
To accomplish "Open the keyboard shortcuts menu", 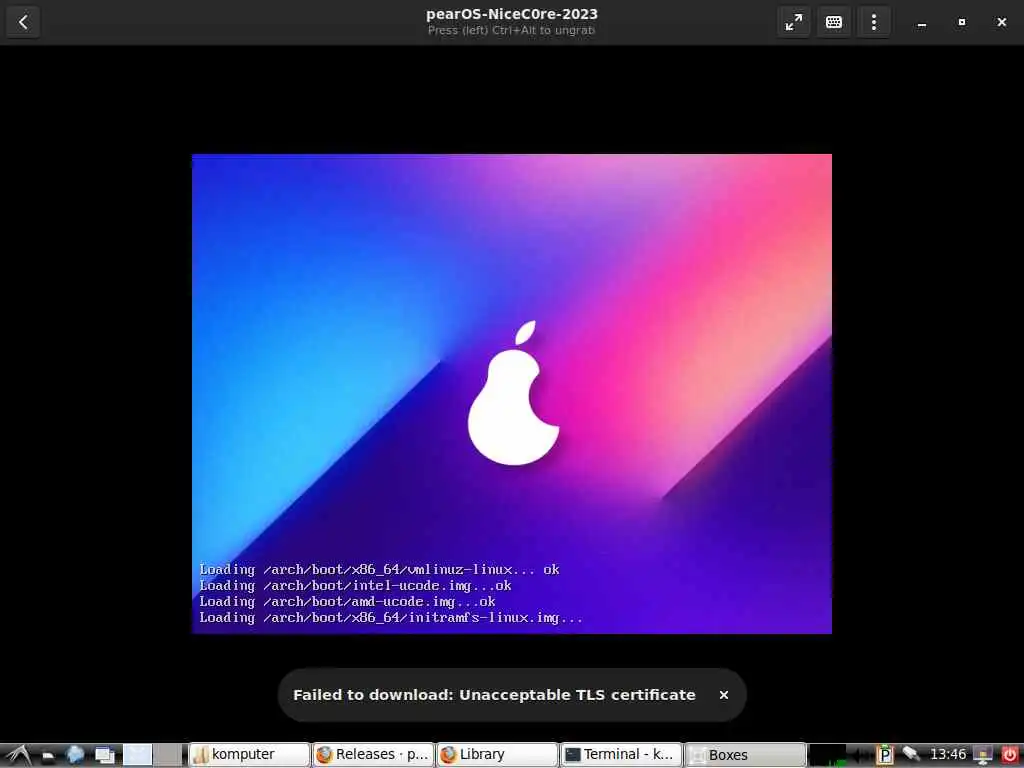I will [x=833, y=22].
